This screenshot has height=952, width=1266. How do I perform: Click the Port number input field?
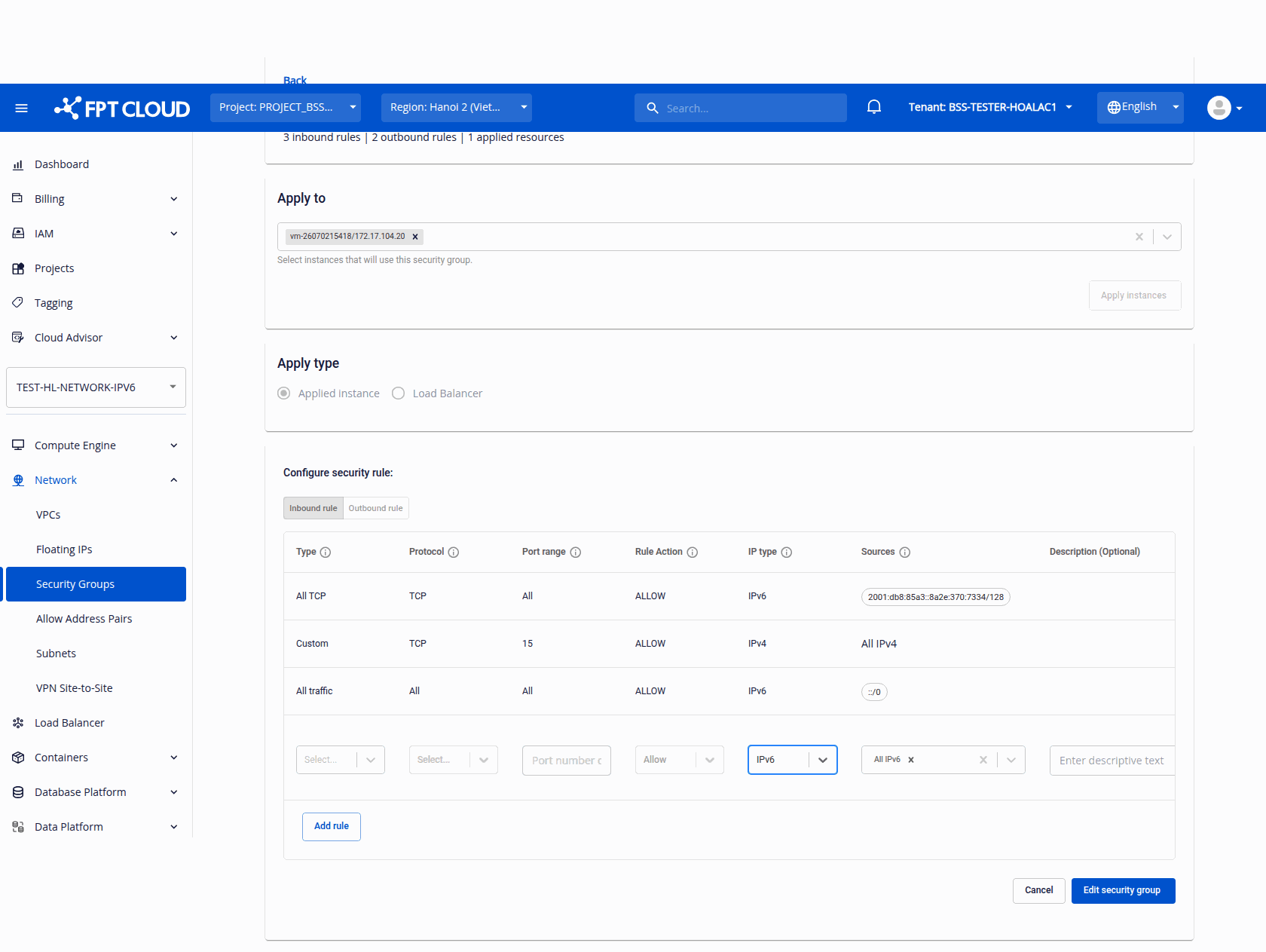pyautogui.click(x=567, y=761)
